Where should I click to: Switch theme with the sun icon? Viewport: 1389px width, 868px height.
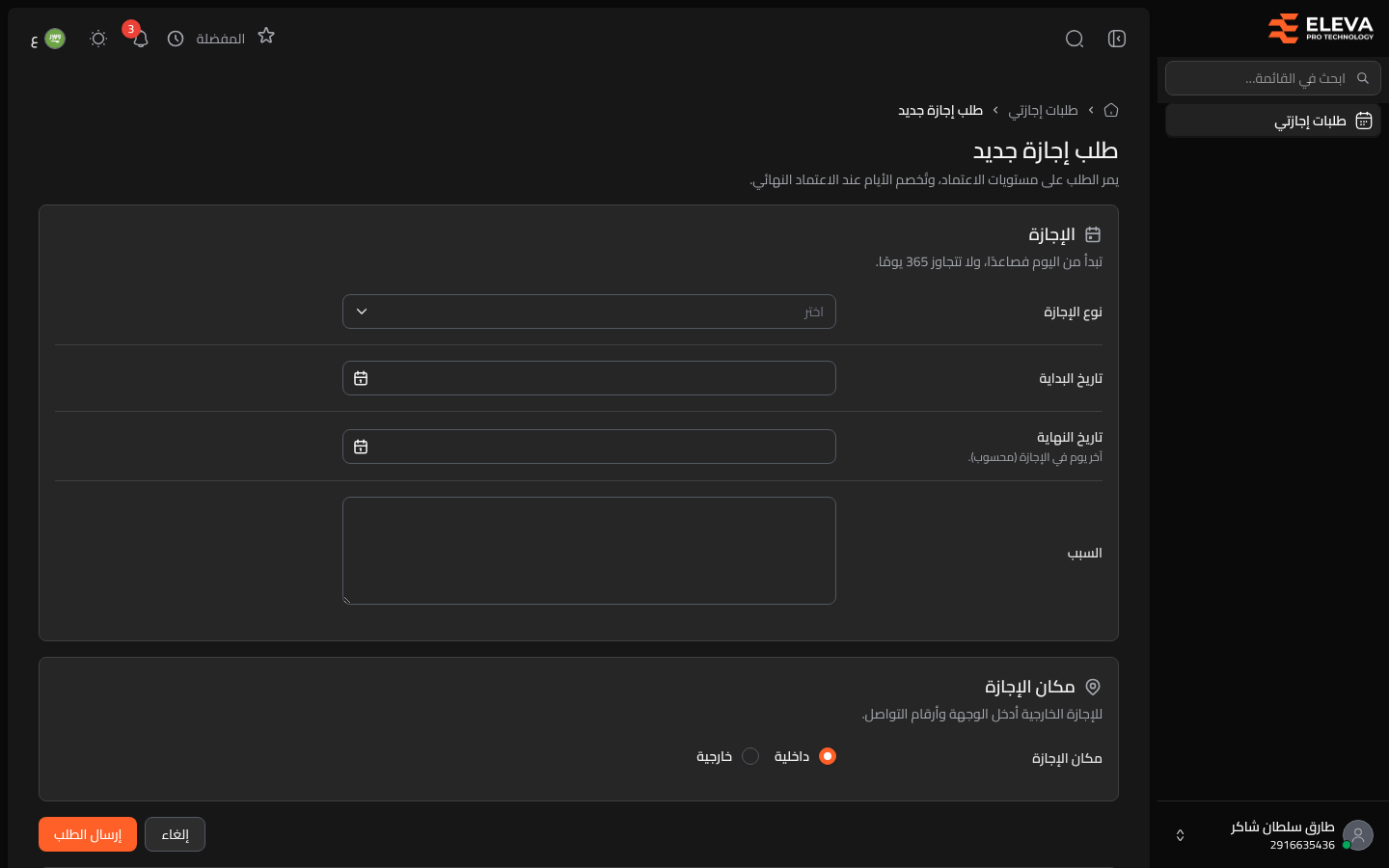pos(98,39)
